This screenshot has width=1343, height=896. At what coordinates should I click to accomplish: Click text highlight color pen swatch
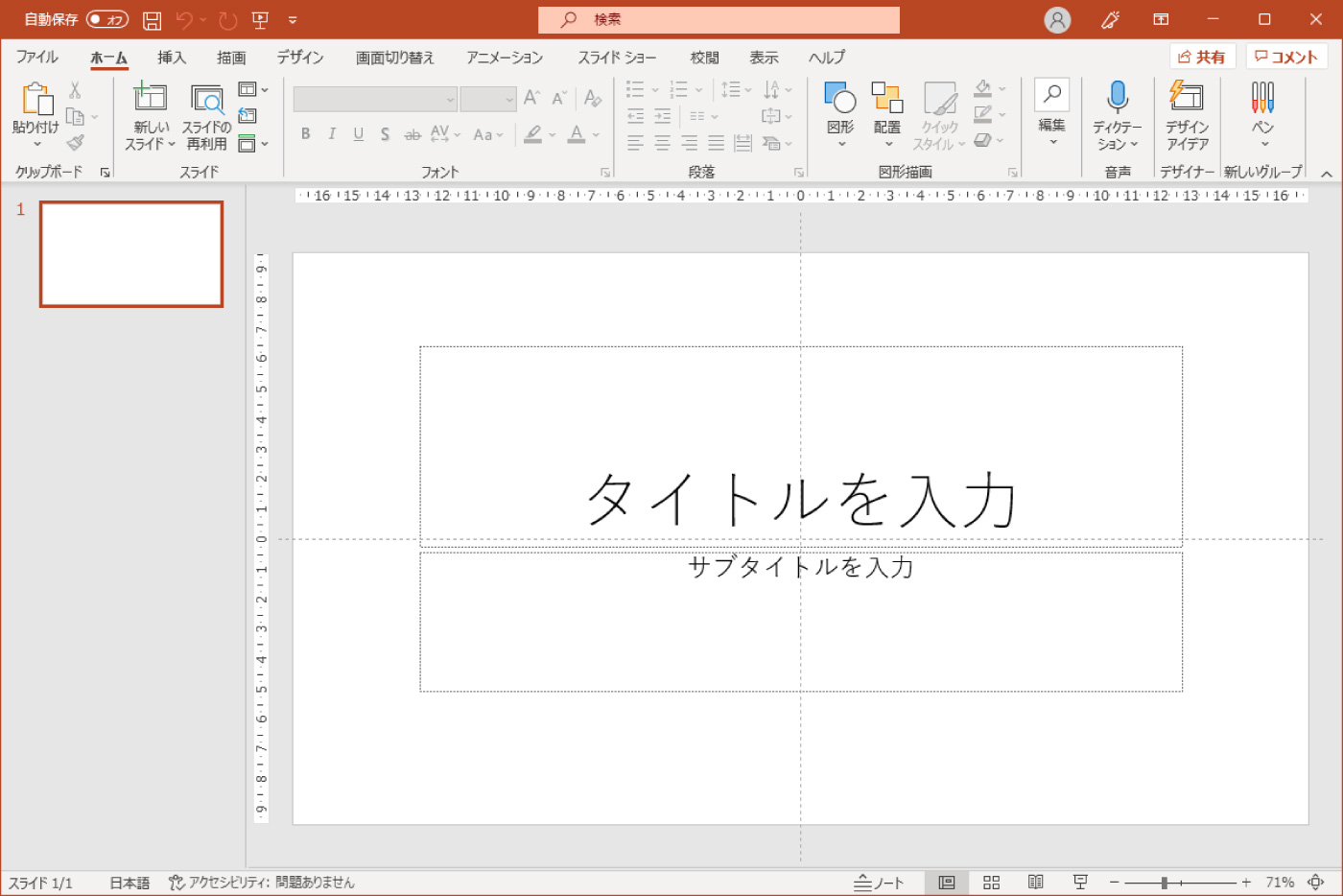[x=533, y=134]
